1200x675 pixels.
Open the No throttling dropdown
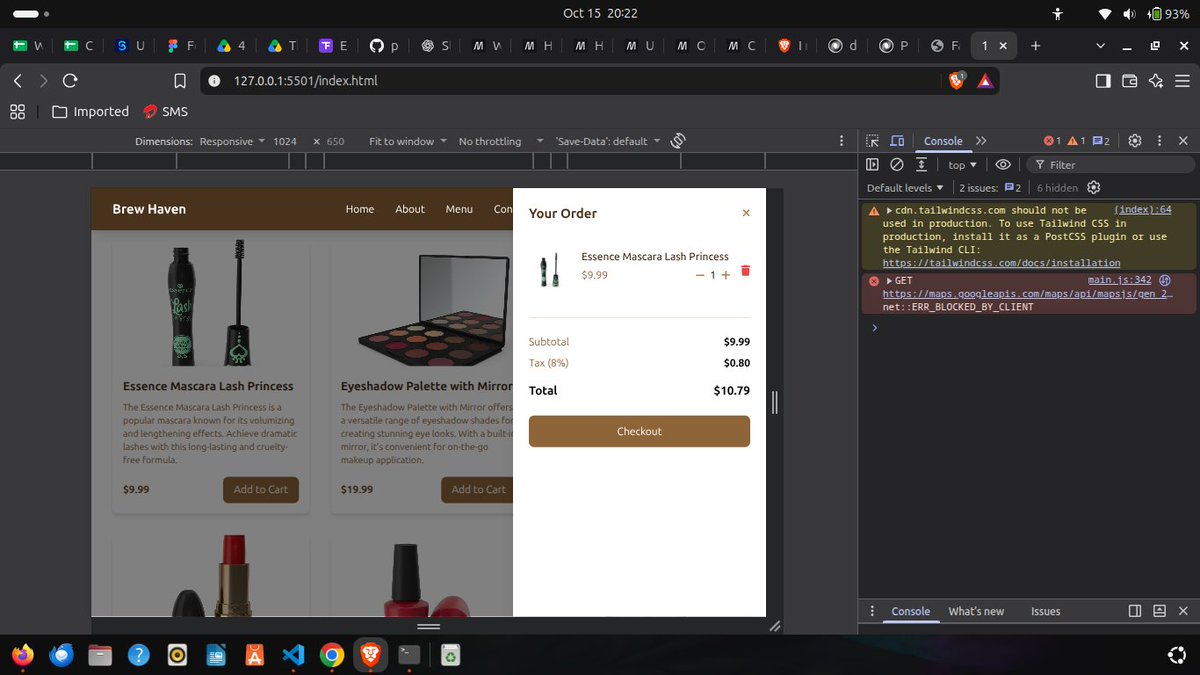point(500,141)
